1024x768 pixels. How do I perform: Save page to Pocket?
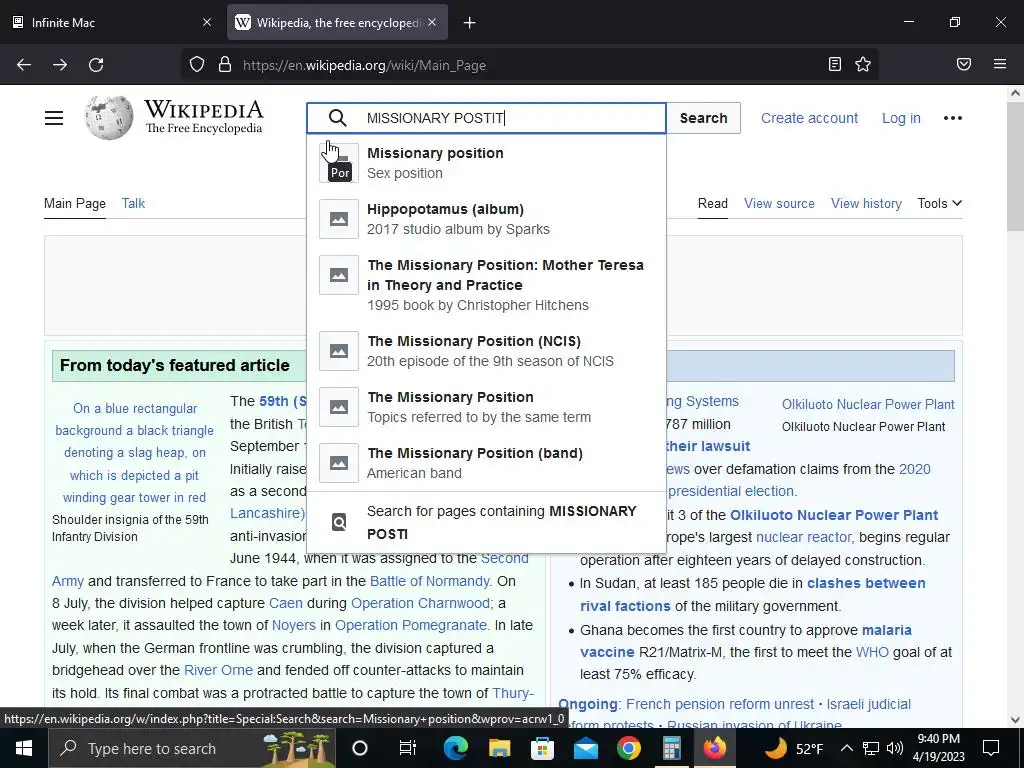click(964, 65)
